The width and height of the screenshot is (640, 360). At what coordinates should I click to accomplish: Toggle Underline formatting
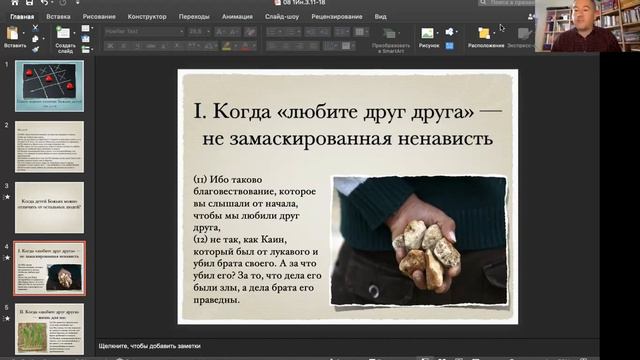point(137,46)
